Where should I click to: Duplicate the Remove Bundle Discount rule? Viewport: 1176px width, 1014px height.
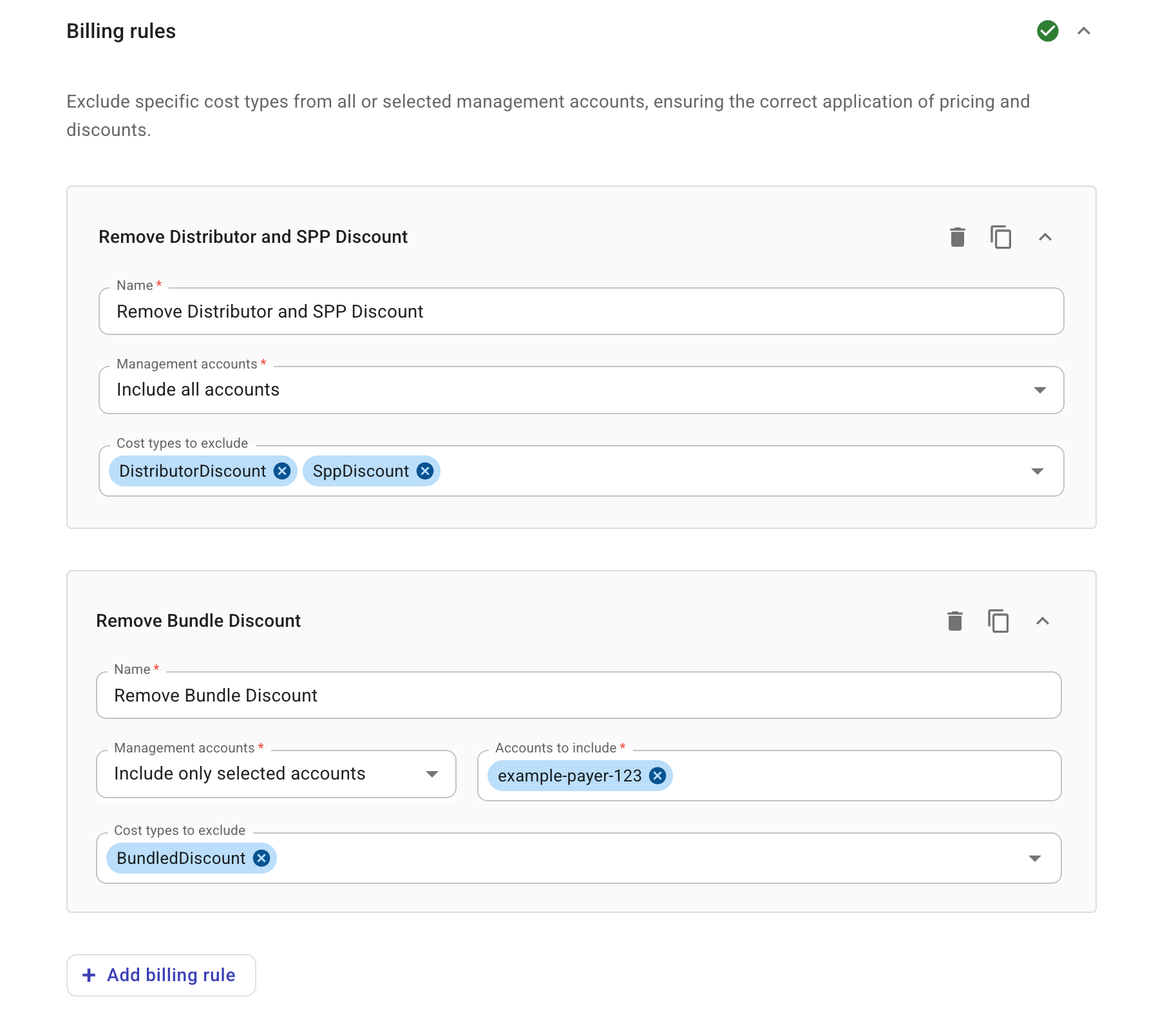[x=998, y=620]
